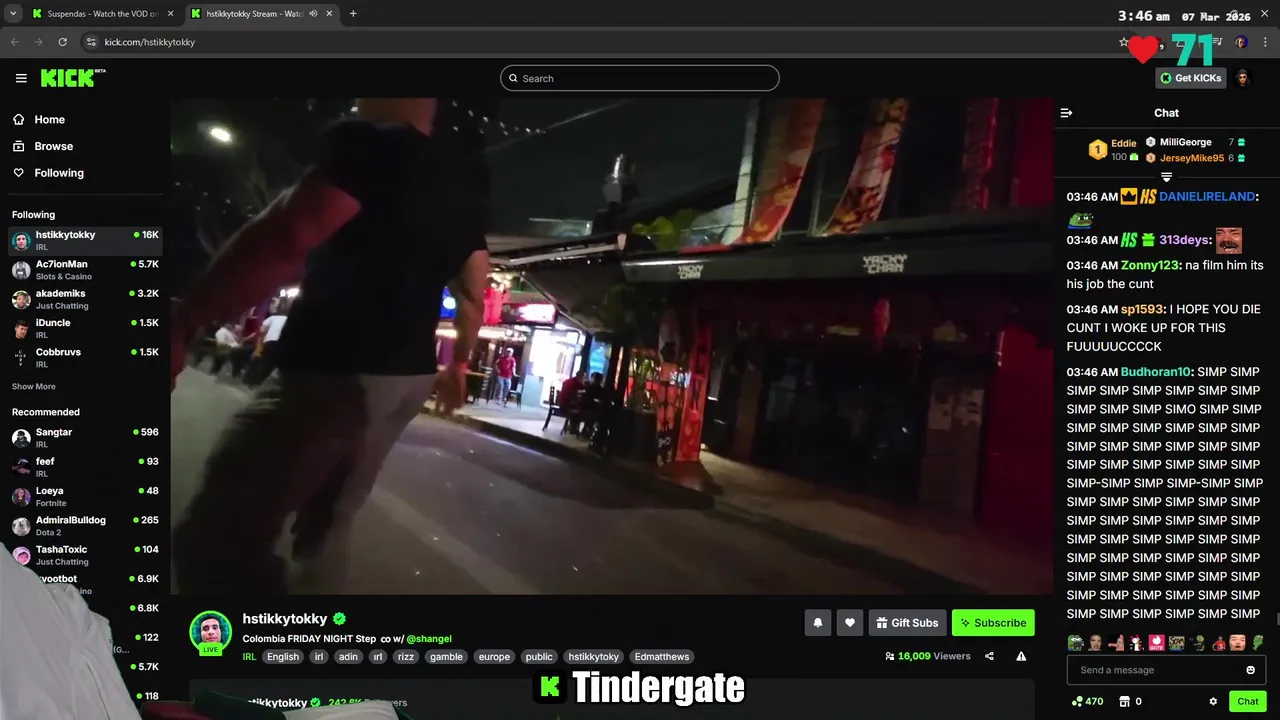Click the user profile avatar in the top bar

pos(1243,78)
